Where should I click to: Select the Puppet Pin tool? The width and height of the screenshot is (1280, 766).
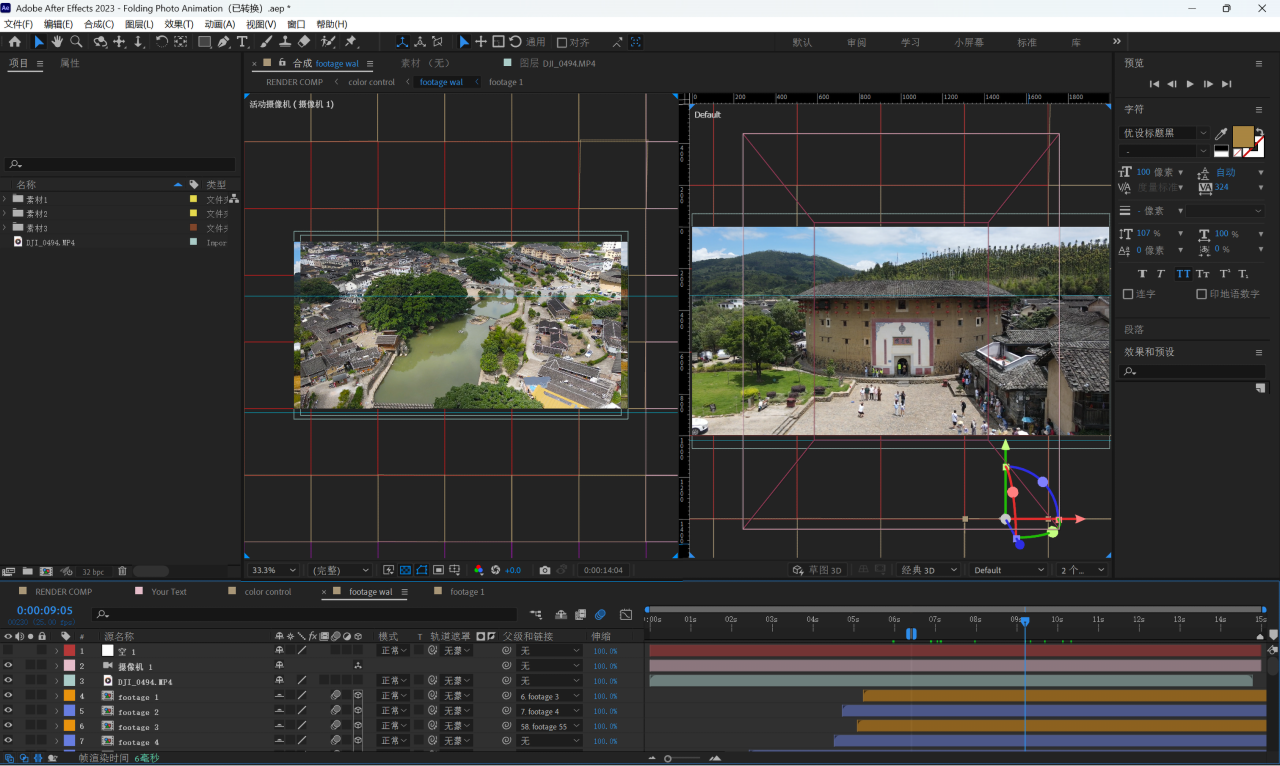pos(350,42)
